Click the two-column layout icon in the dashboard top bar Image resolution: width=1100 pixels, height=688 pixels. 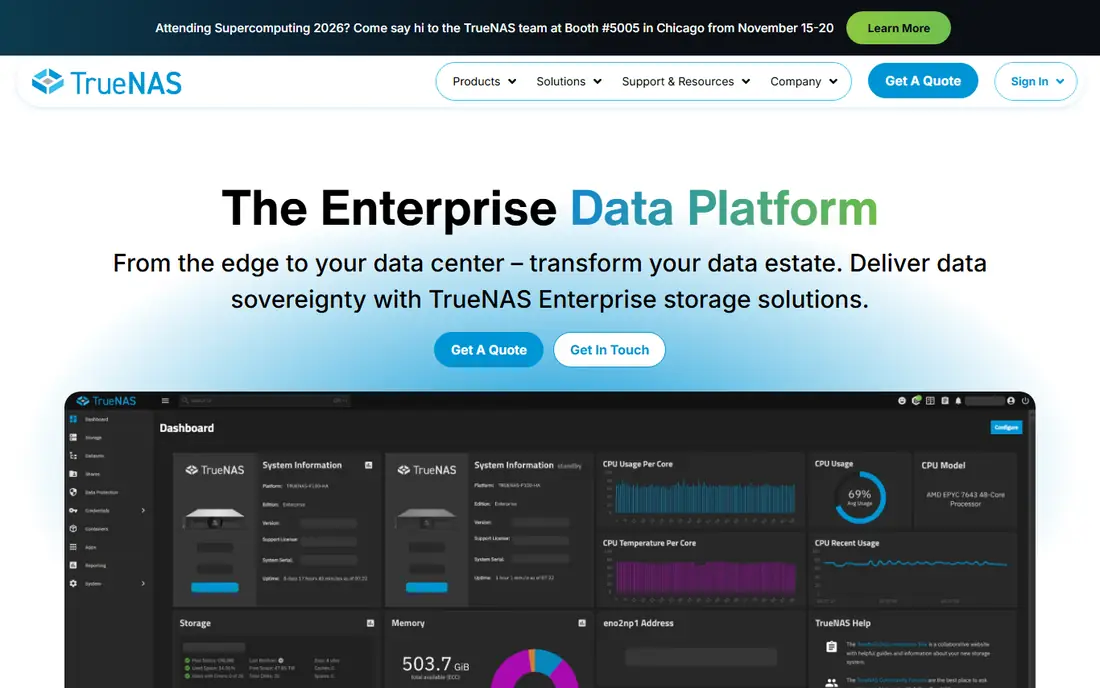(930, 401)
